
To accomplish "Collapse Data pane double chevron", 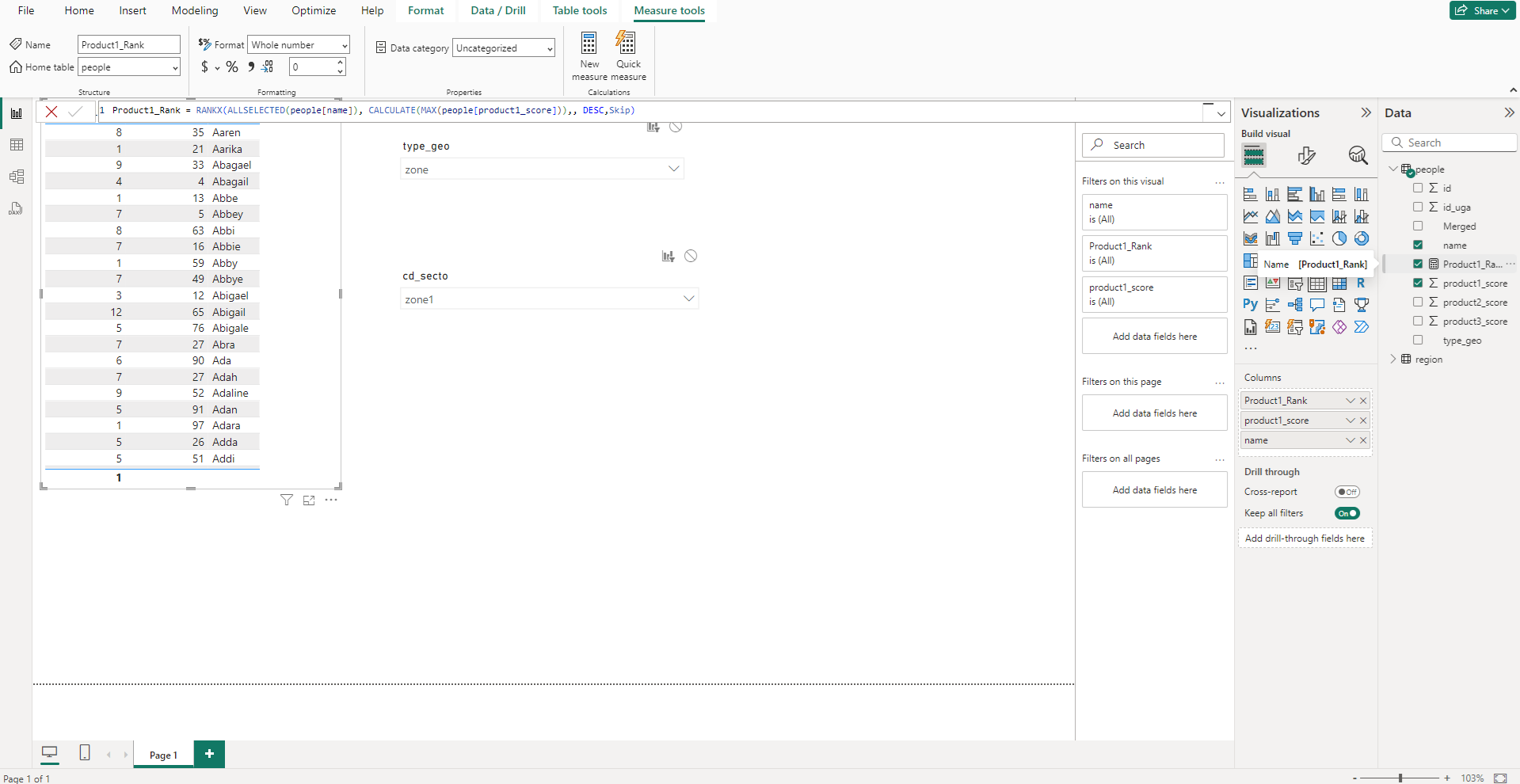I will click(x=1509, y=112).
